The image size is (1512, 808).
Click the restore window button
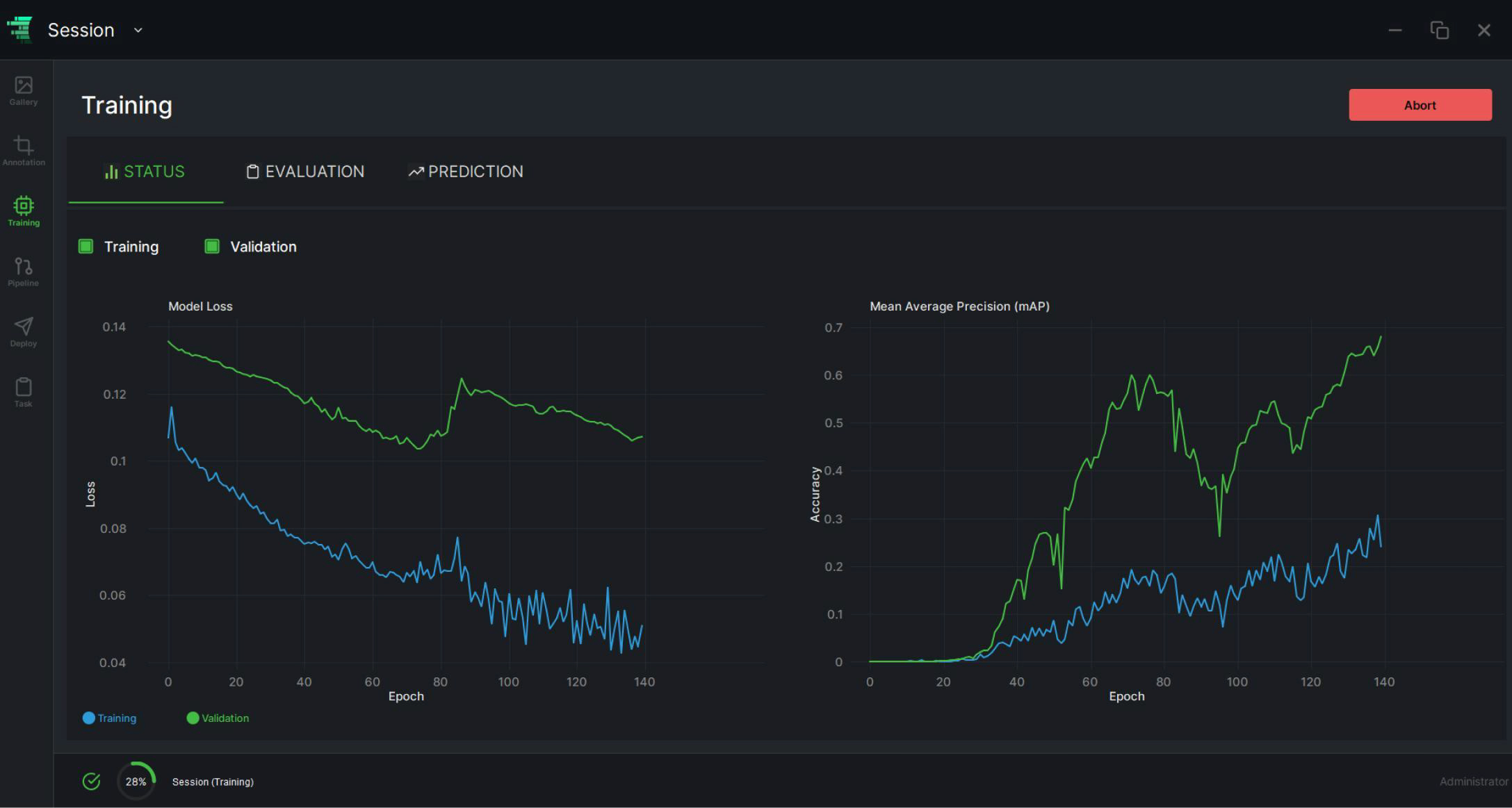click(1439, 31)
